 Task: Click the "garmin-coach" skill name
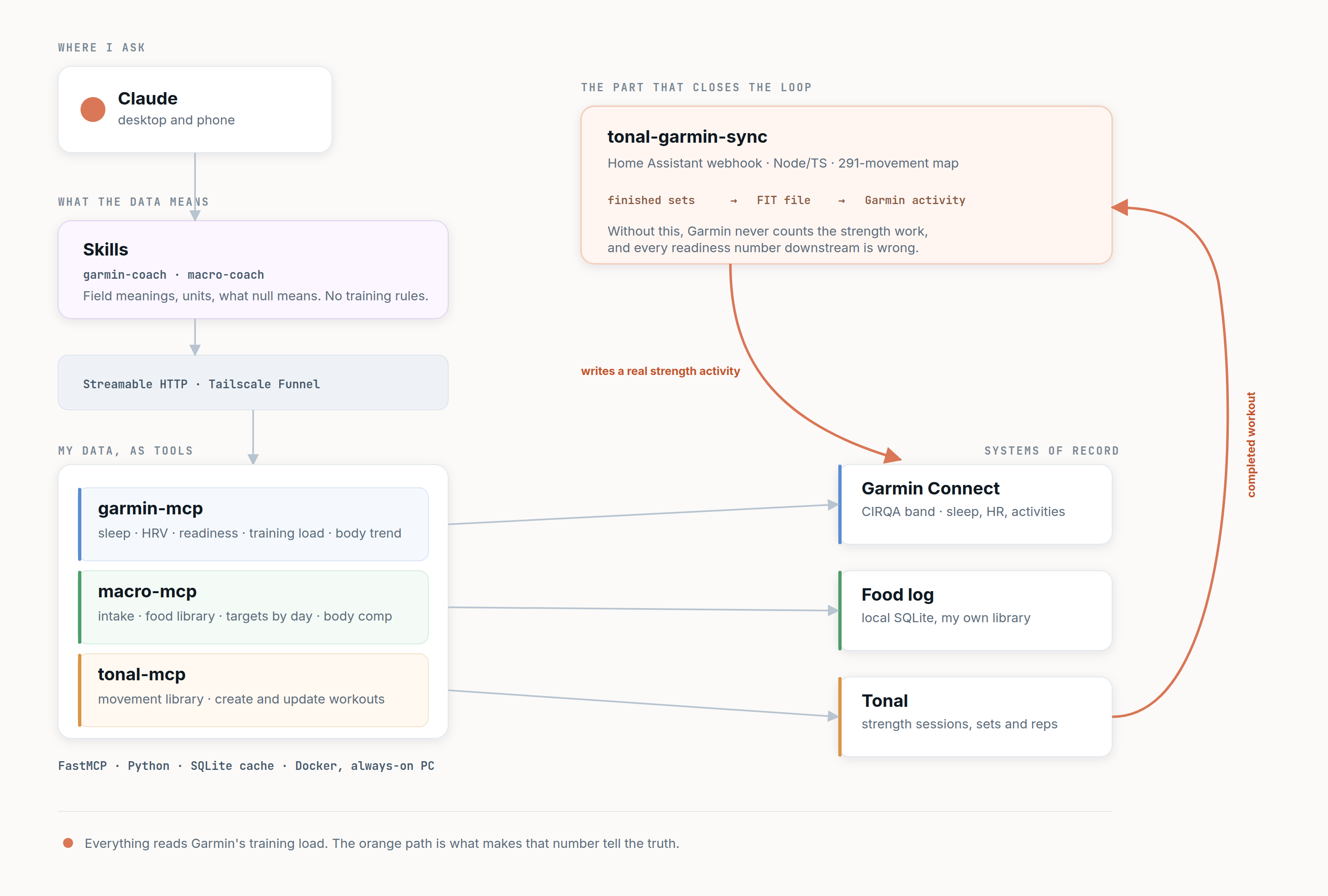124,275
